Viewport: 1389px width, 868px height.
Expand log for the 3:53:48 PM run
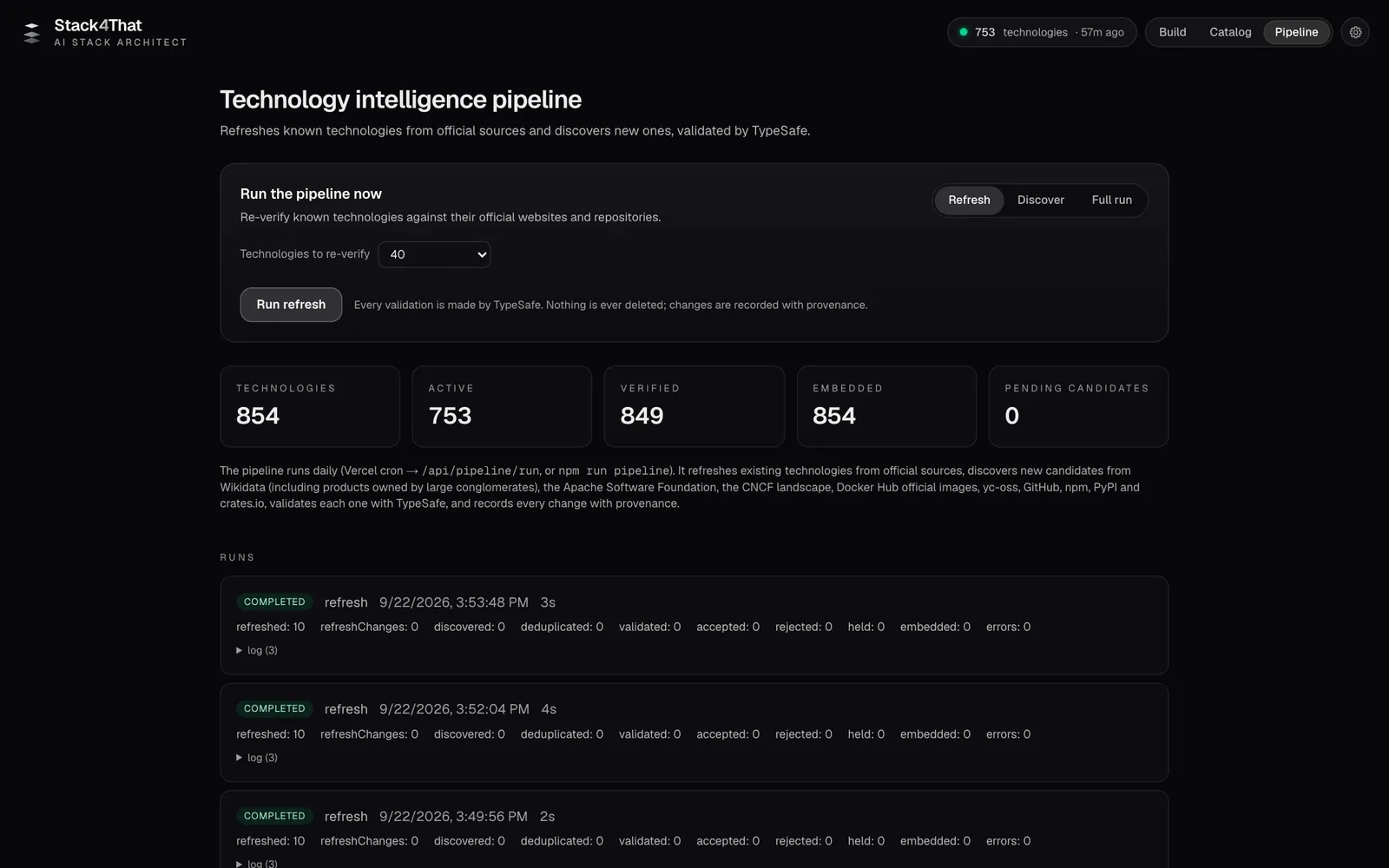(x=257, y=650)
